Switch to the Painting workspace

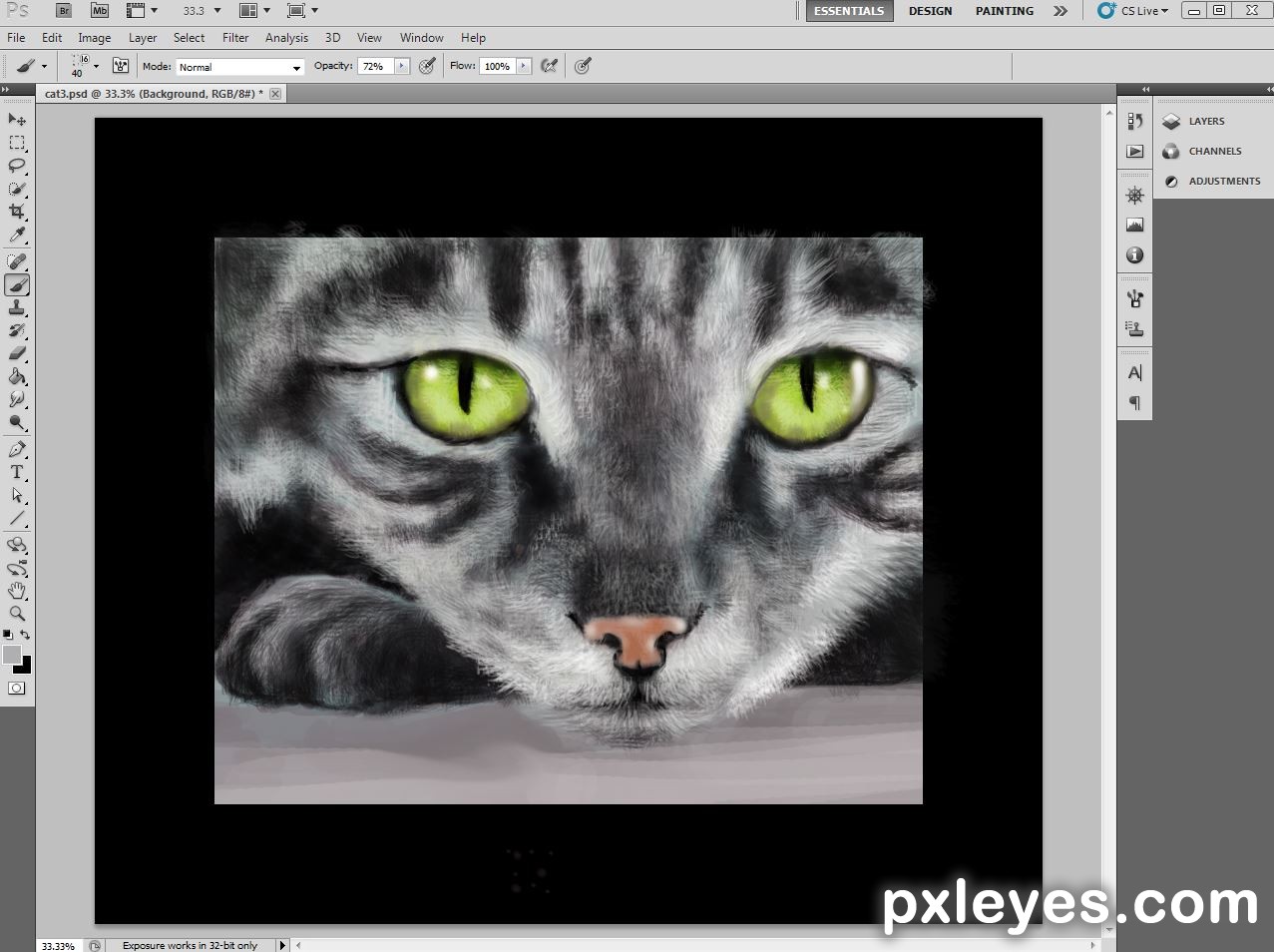(x=1005, y=11)
